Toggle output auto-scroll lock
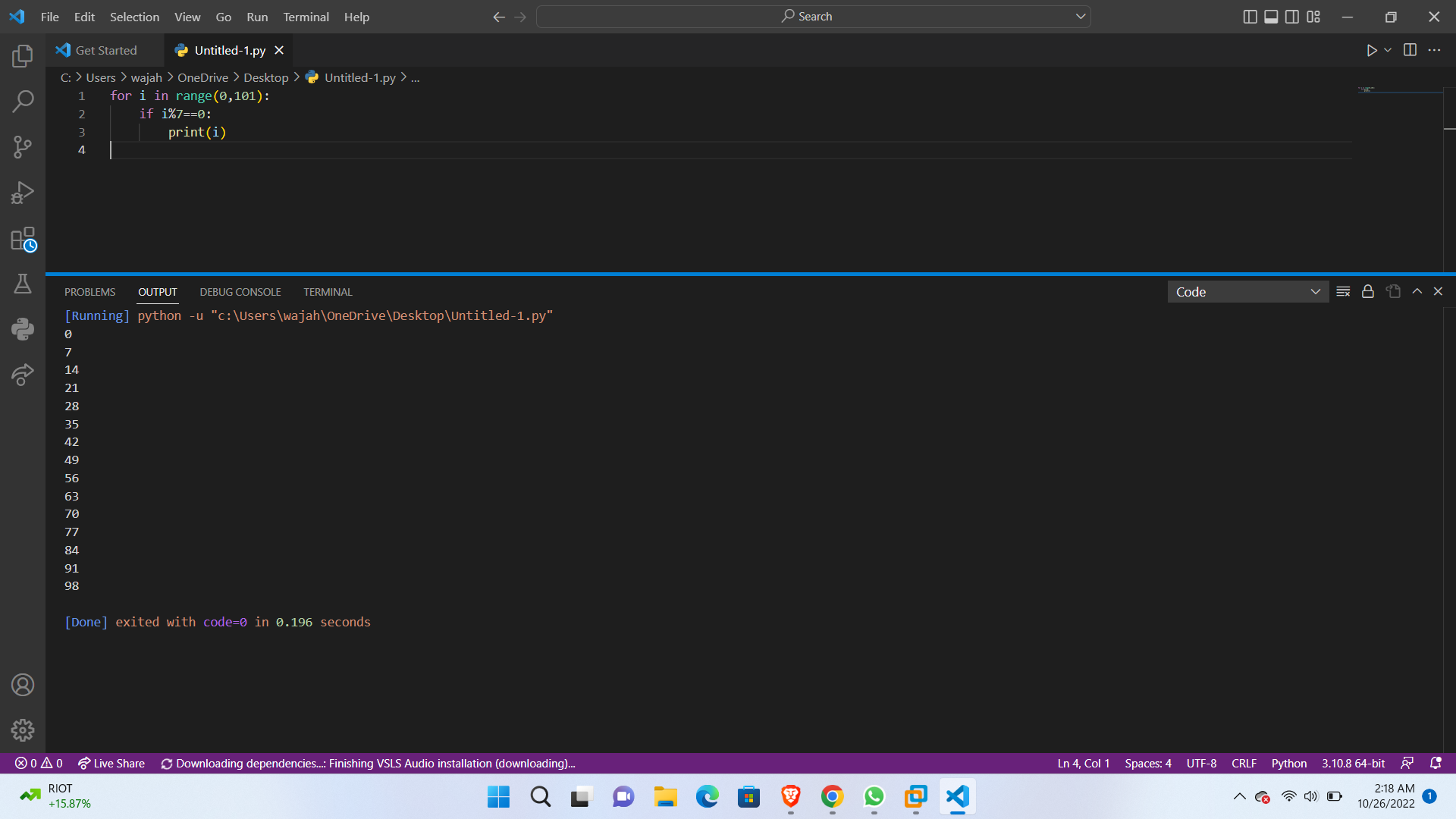This screenshot has width=1456, height=819. (1368, 292)
